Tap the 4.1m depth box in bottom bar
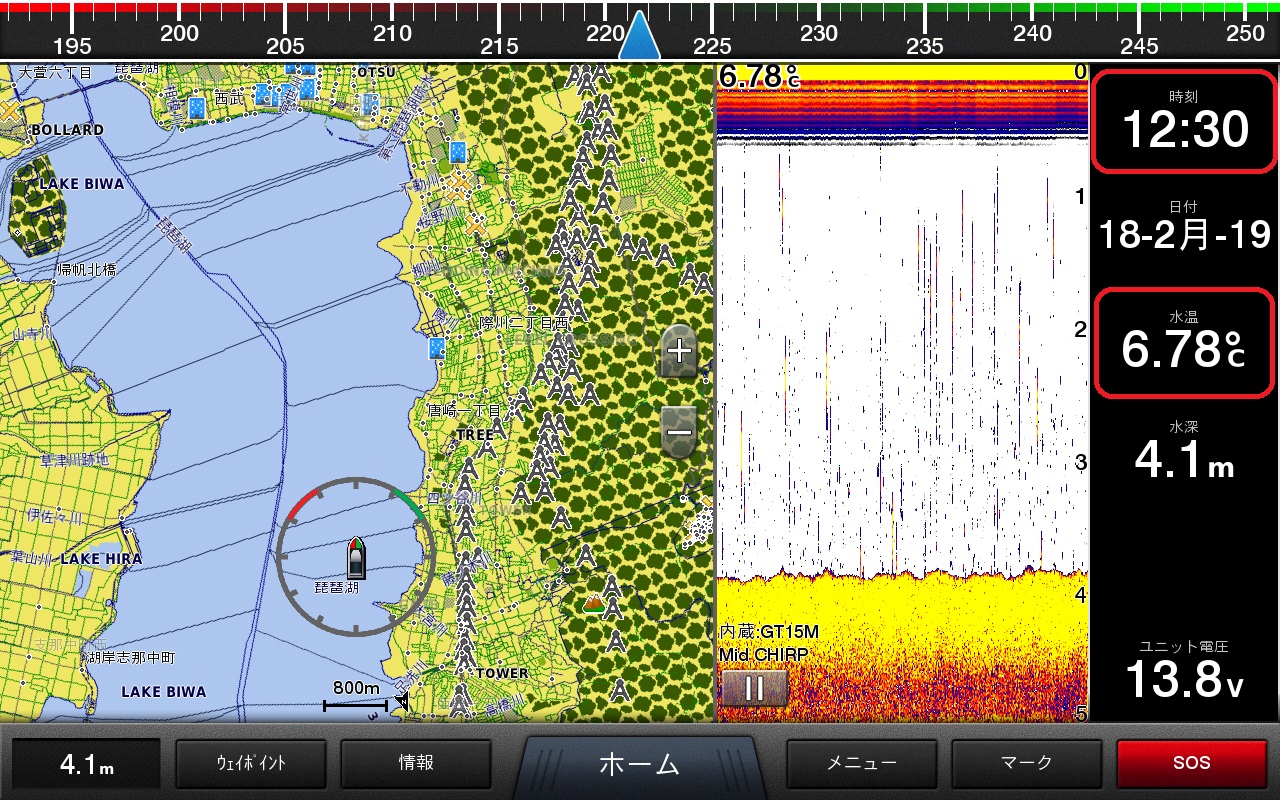Image resolution: width=1280 pixels, height=800 pixels. click(x=86, y=765)
